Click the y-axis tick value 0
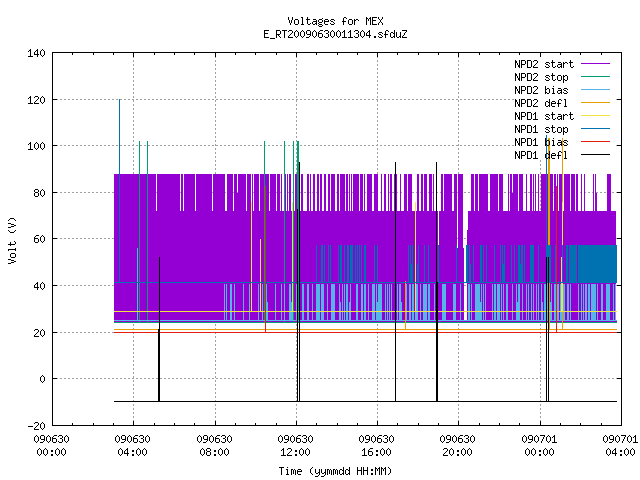640x480 pixels. (x=42, y=379)
